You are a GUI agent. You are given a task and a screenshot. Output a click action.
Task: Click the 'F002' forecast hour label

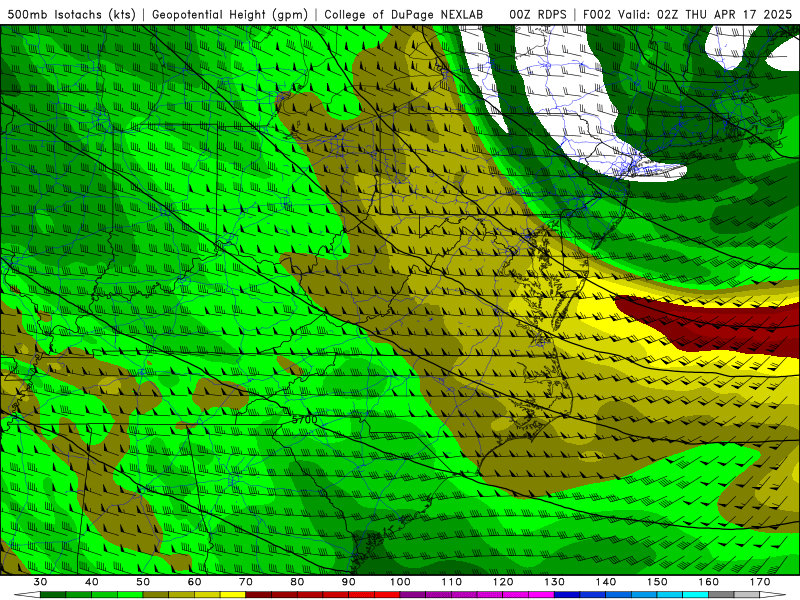coord(596,14)
